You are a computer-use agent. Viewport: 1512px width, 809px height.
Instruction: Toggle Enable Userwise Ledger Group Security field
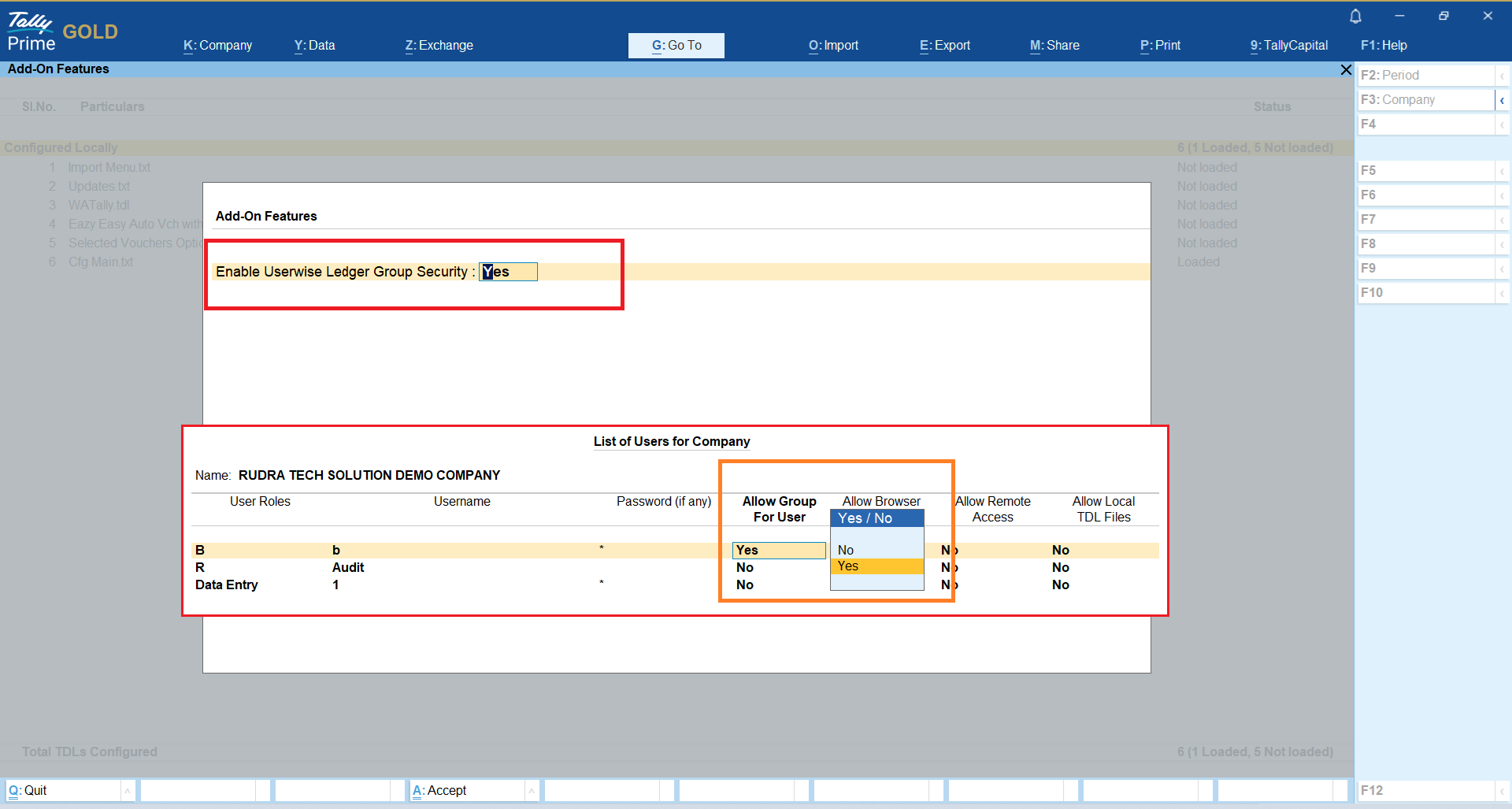tap(508, 272)
